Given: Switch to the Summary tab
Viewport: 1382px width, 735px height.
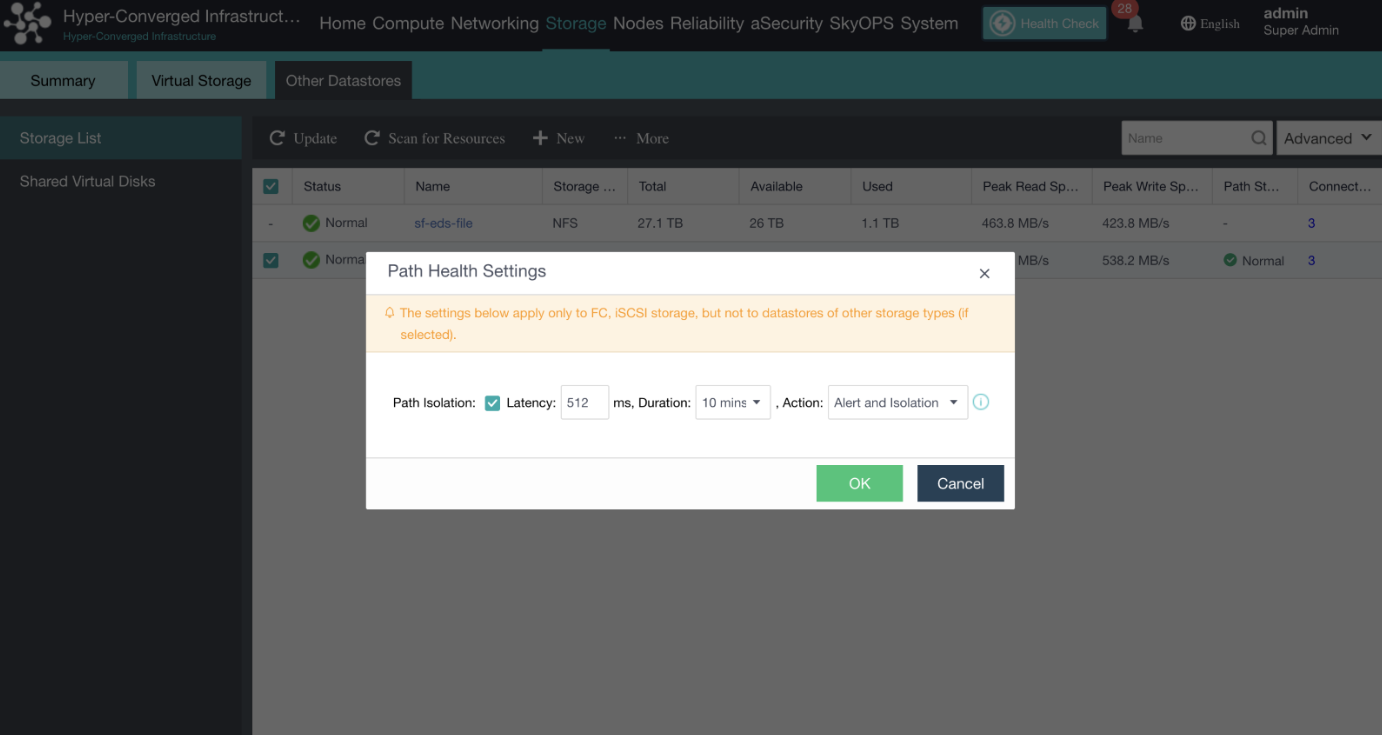Looking at the screenshot, I should (x=63, y=80).
